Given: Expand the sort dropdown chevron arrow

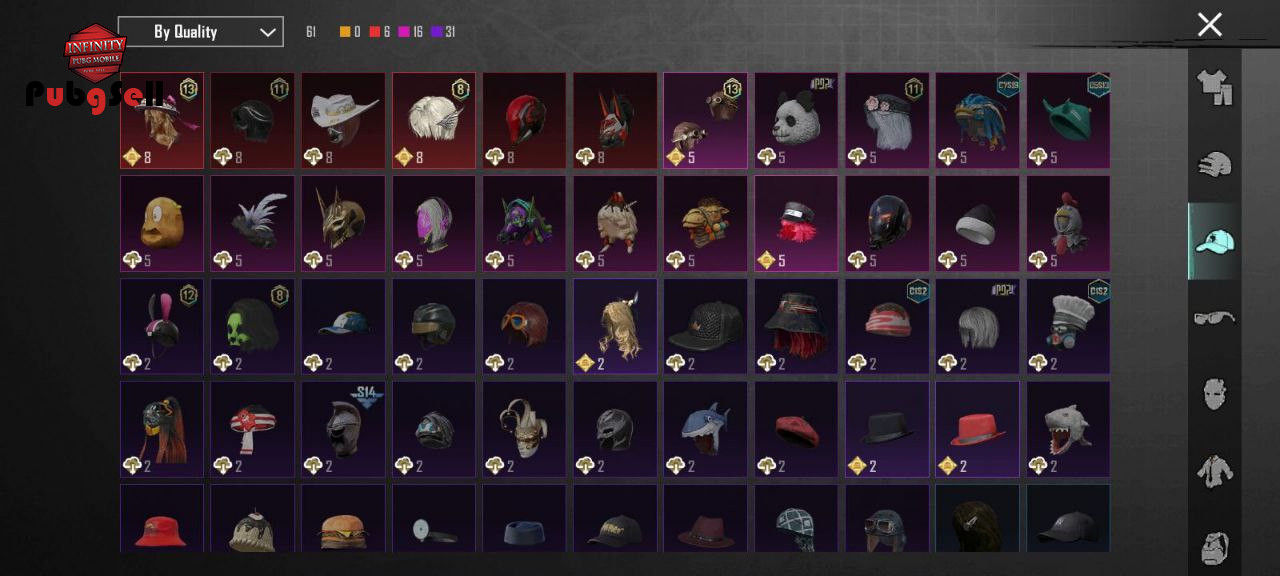Looking at the screenshot, I should tap(267, 32).
